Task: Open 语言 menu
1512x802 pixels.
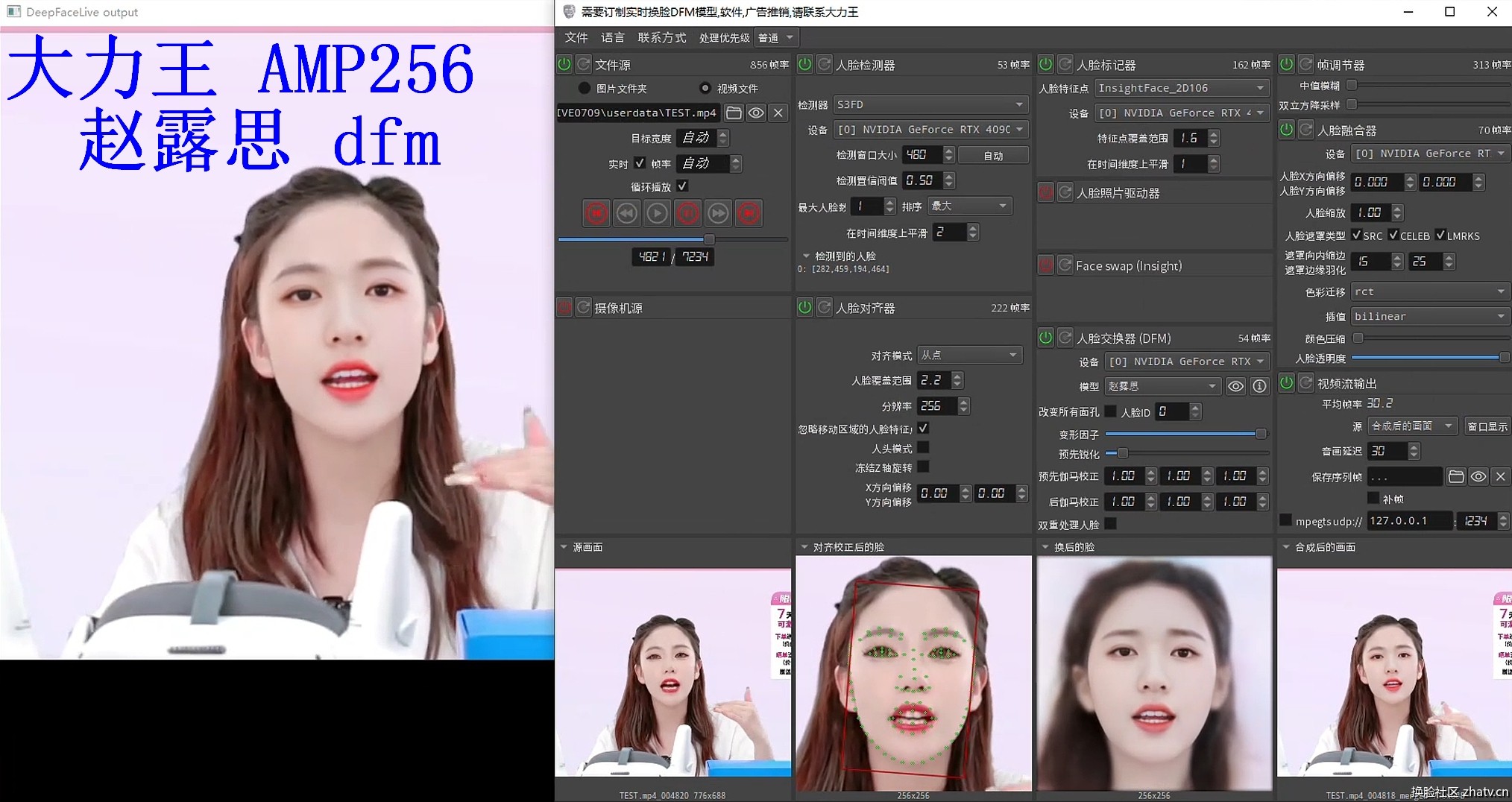Action: tap(612, 37)
